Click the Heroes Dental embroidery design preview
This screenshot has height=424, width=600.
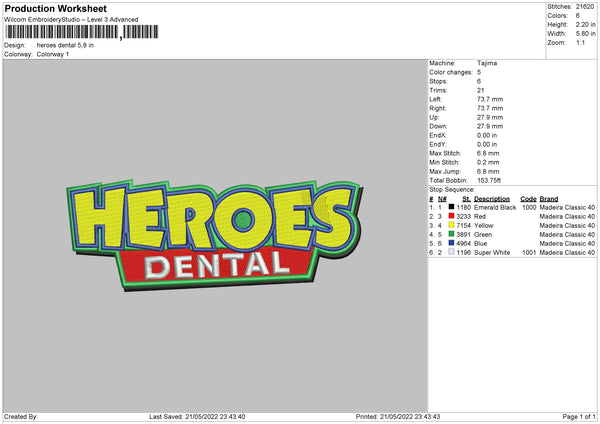click(x=215, y=234)
